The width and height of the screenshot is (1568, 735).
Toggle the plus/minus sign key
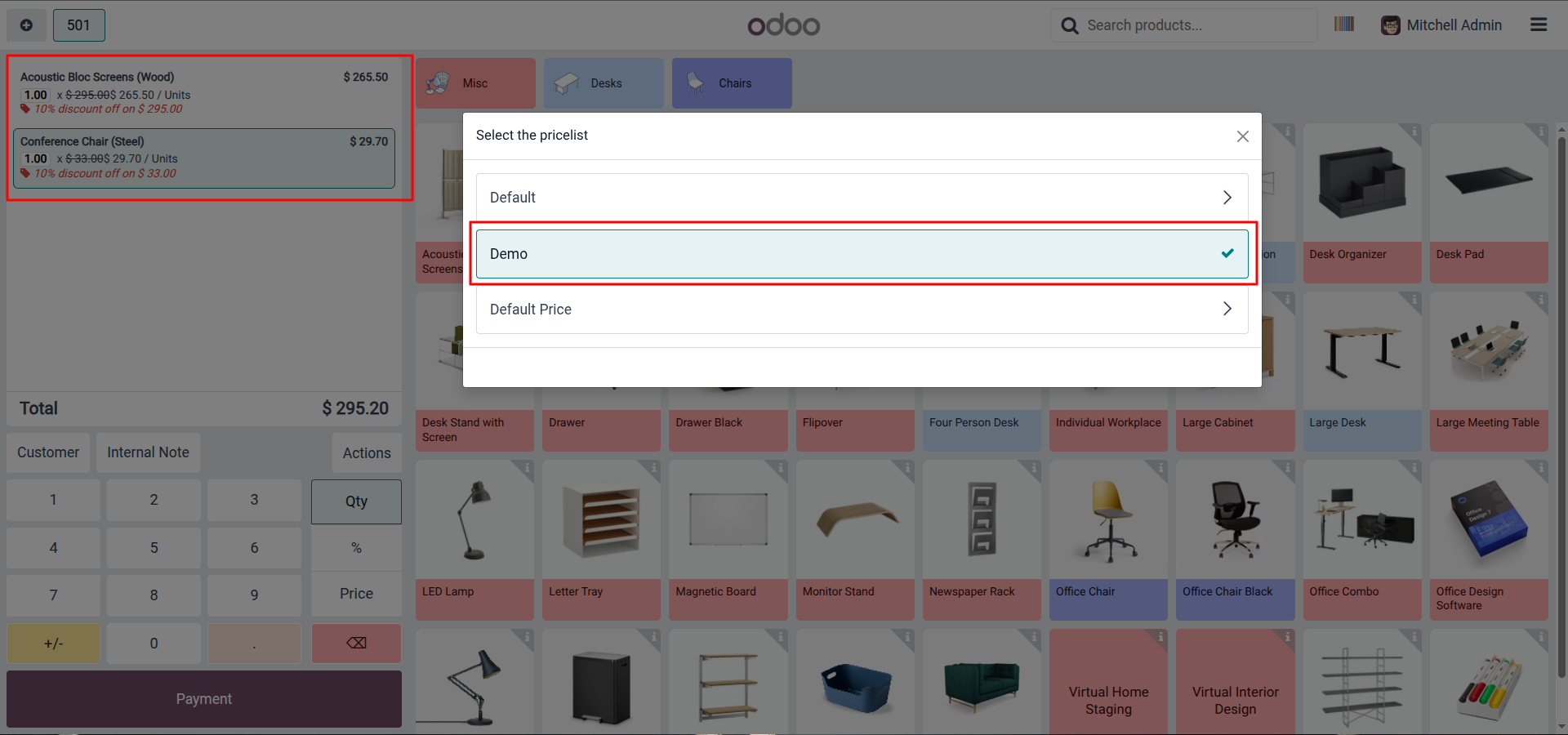tap(53, 644)
